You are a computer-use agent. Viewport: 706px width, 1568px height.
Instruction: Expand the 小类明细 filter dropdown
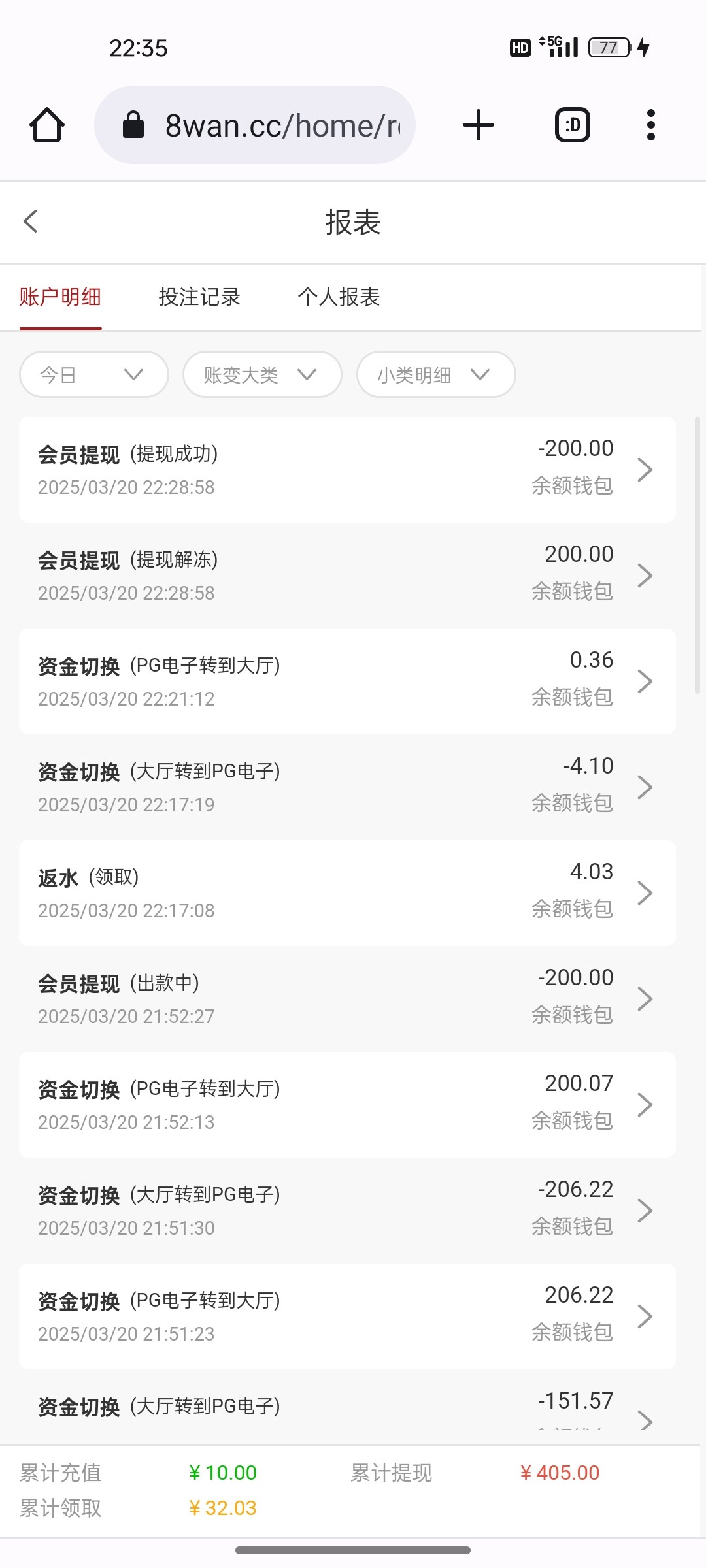click(x=436, y=374)
